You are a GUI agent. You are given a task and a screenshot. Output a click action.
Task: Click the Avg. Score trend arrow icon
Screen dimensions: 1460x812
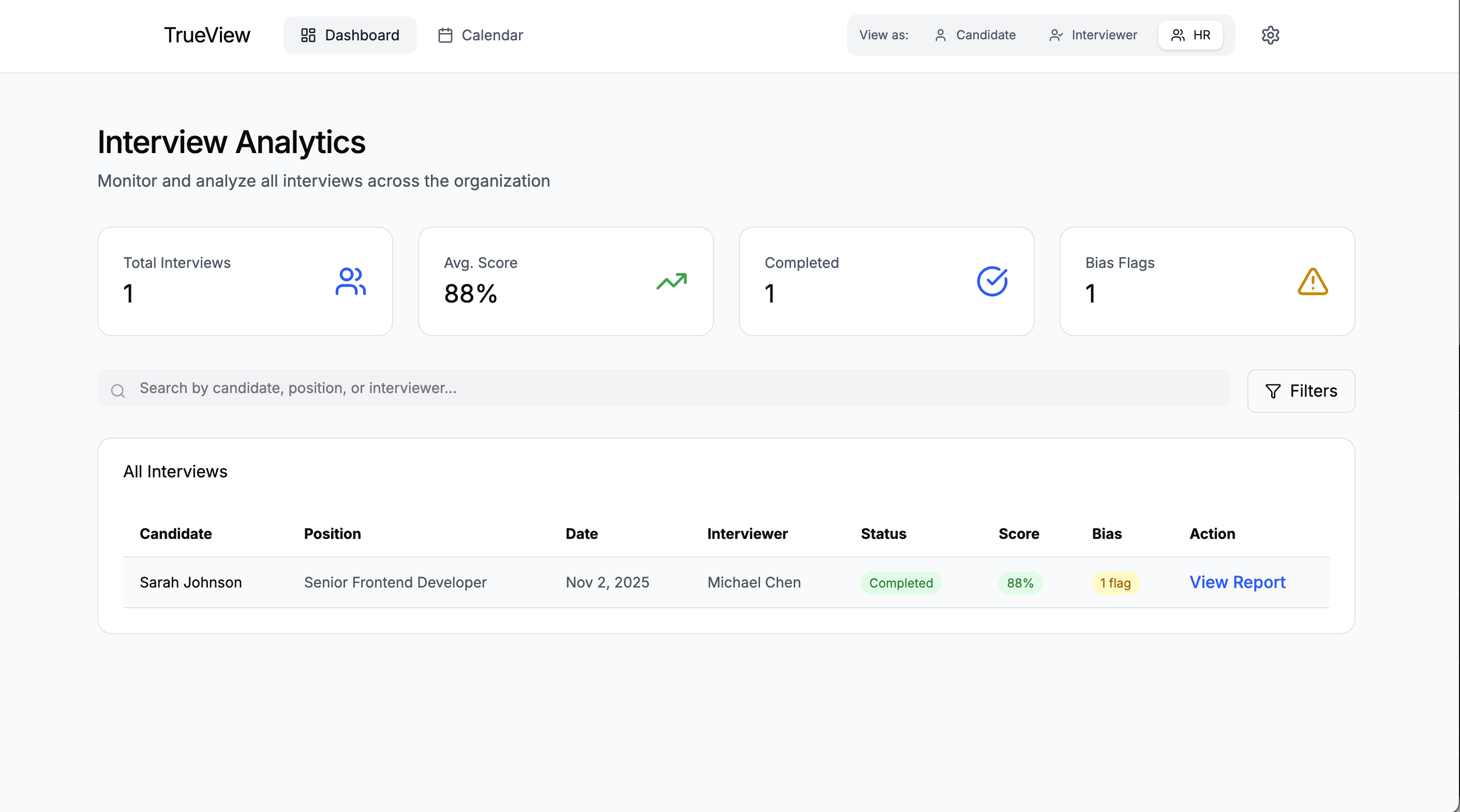coord(671,282)
